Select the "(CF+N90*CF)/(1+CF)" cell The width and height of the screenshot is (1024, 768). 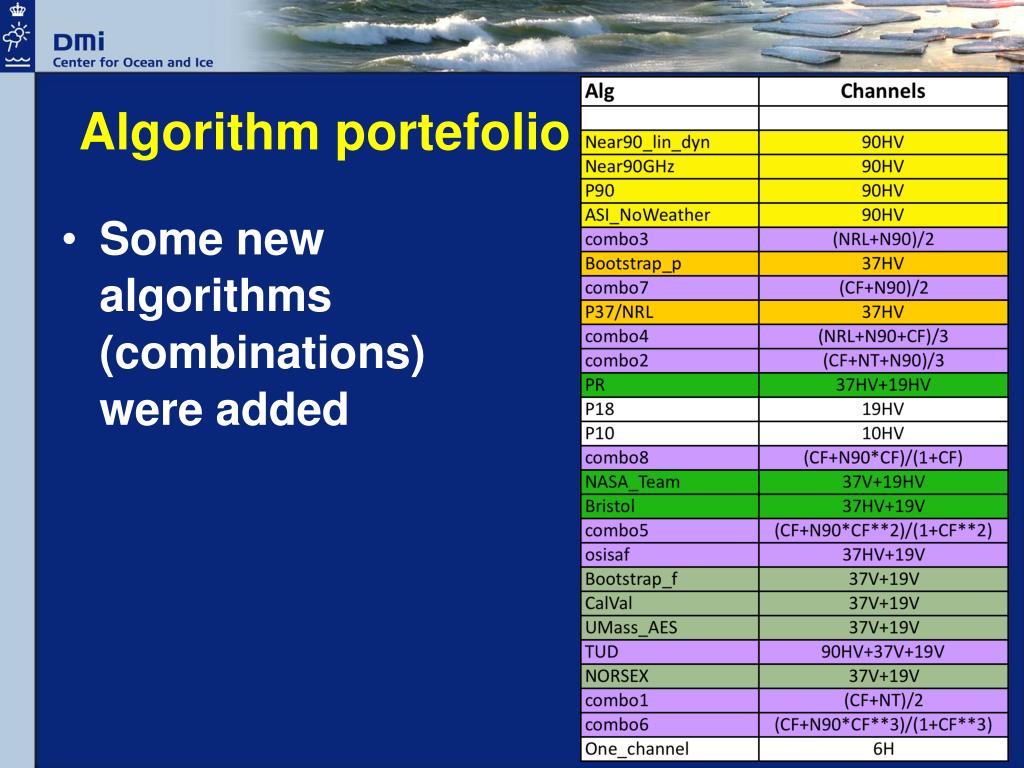coord(883,458)
